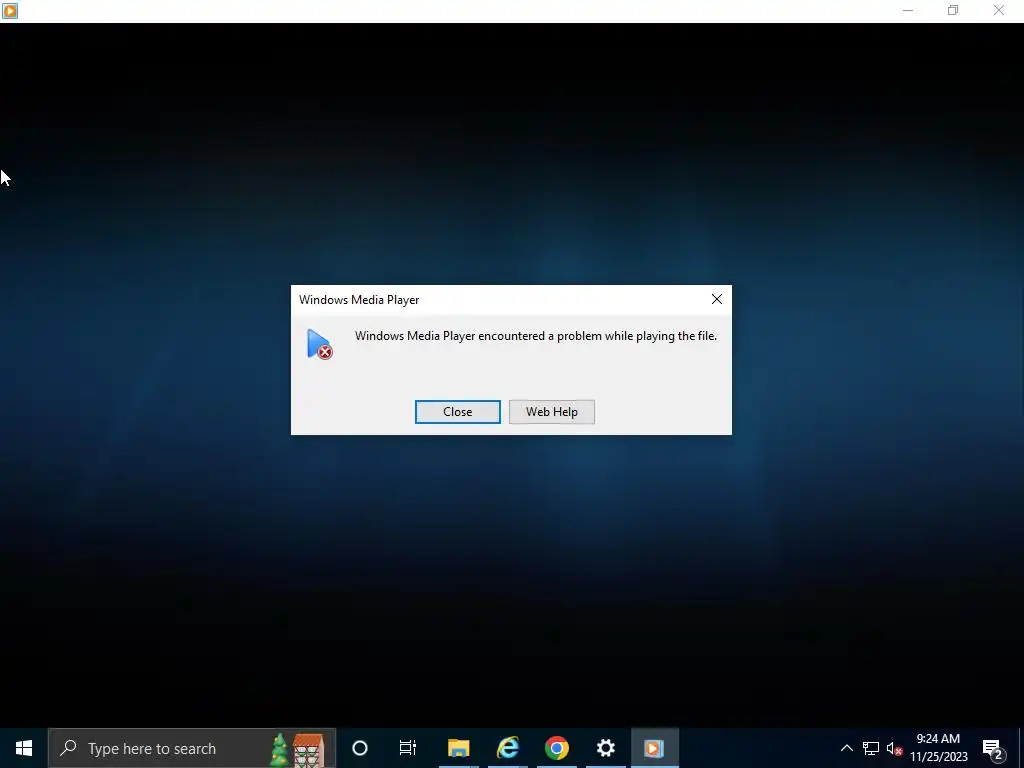Select Windows Media Player taskbar button
This screenshot has height=768, width=1024.
click(x=654, y=748)
